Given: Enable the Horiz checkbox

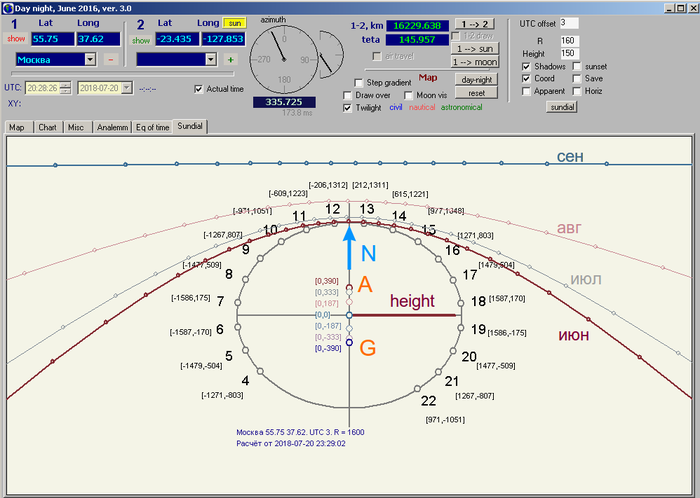Looking at the screenshot, I should pyautogui.click(x=577, y=91).
